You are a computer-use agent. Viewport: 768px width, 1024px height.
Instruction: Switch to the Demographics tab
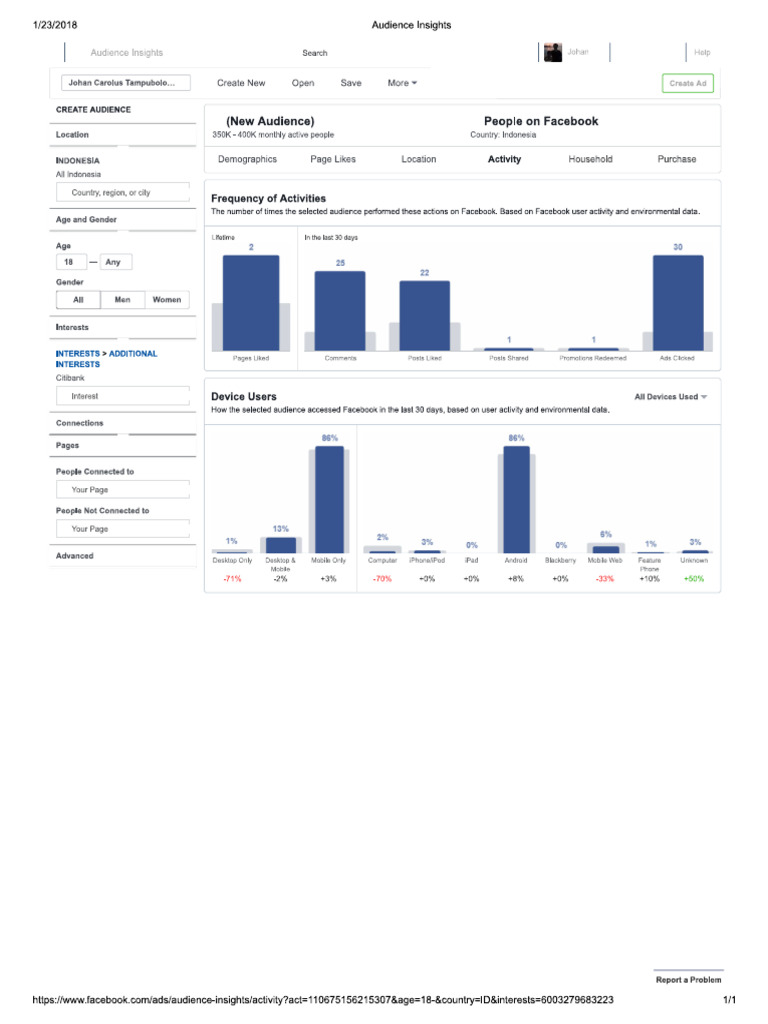[247, 159]
